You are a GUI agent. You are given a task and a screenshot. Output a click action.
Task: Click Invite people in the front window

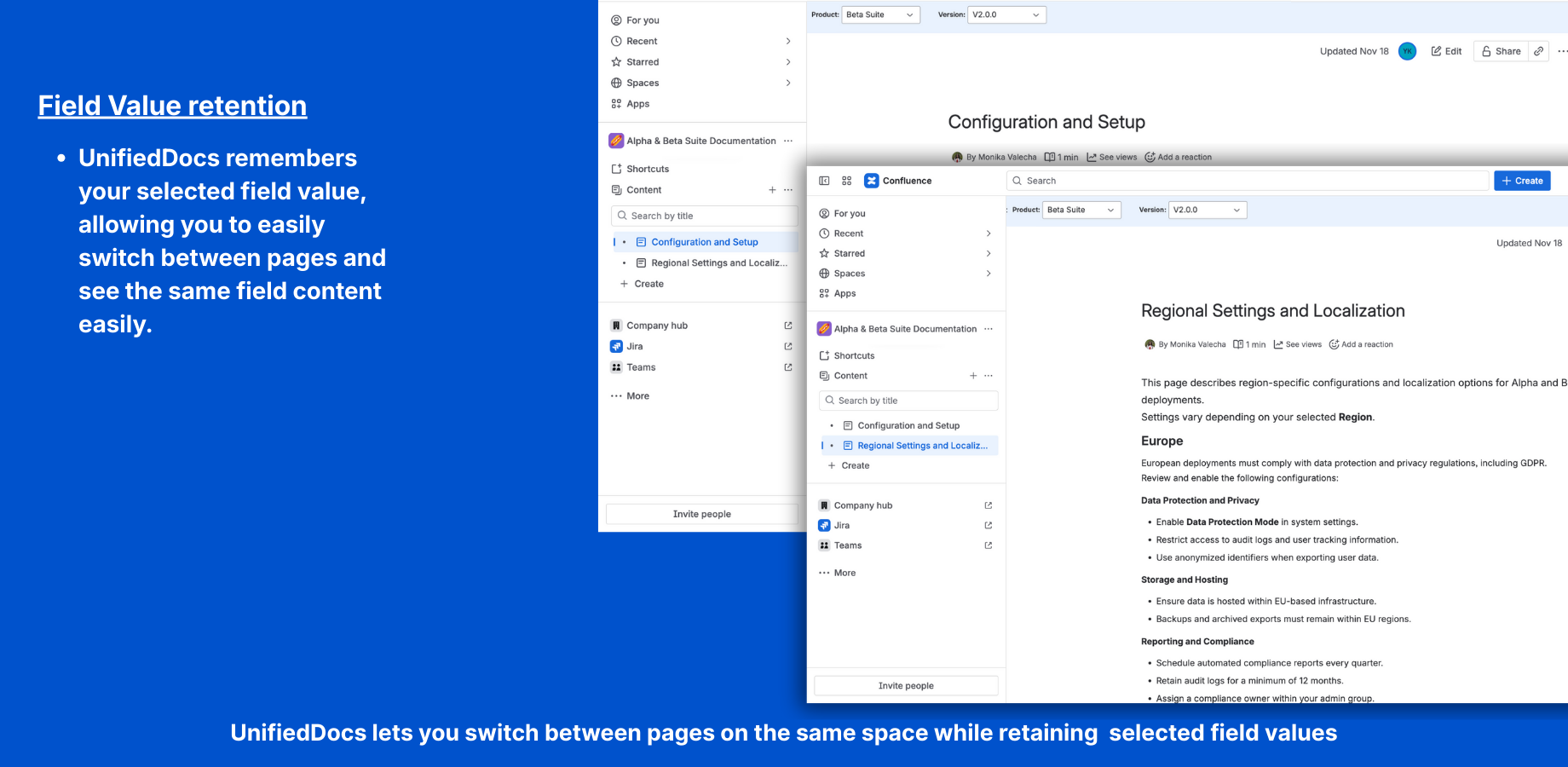pyautogui.click(x=907, y=686)
